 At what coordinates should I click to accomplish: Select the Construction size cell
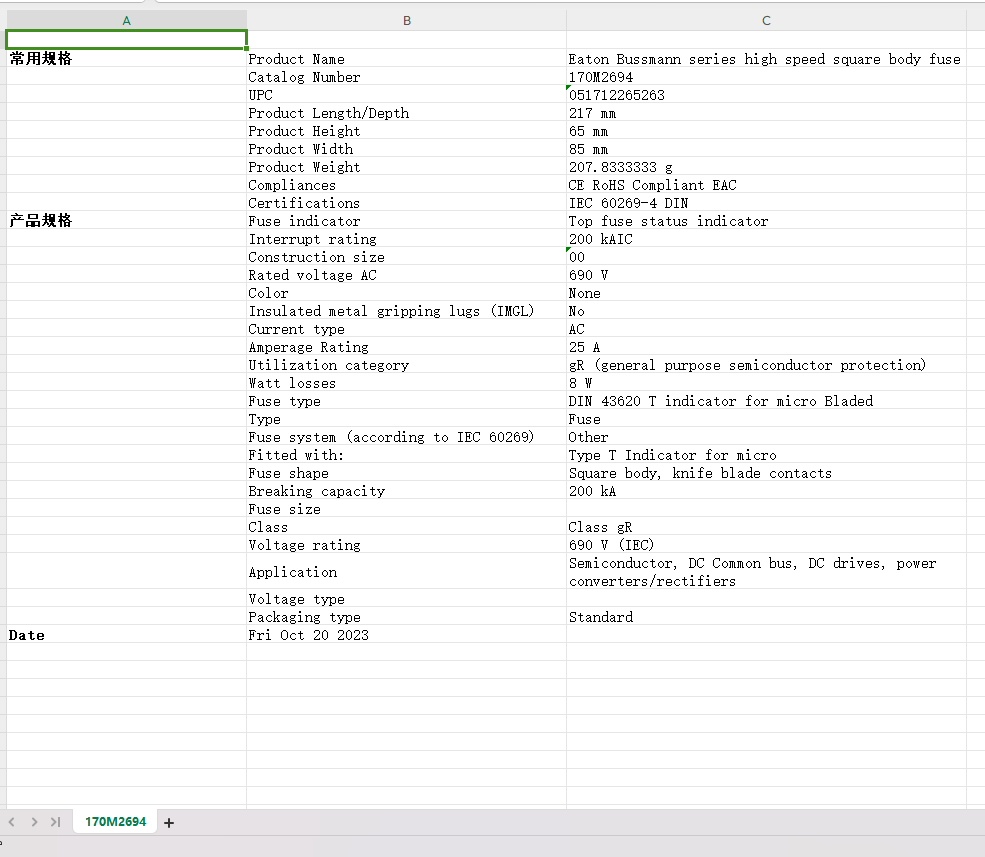pyautogui.click(x=406, y=257)
